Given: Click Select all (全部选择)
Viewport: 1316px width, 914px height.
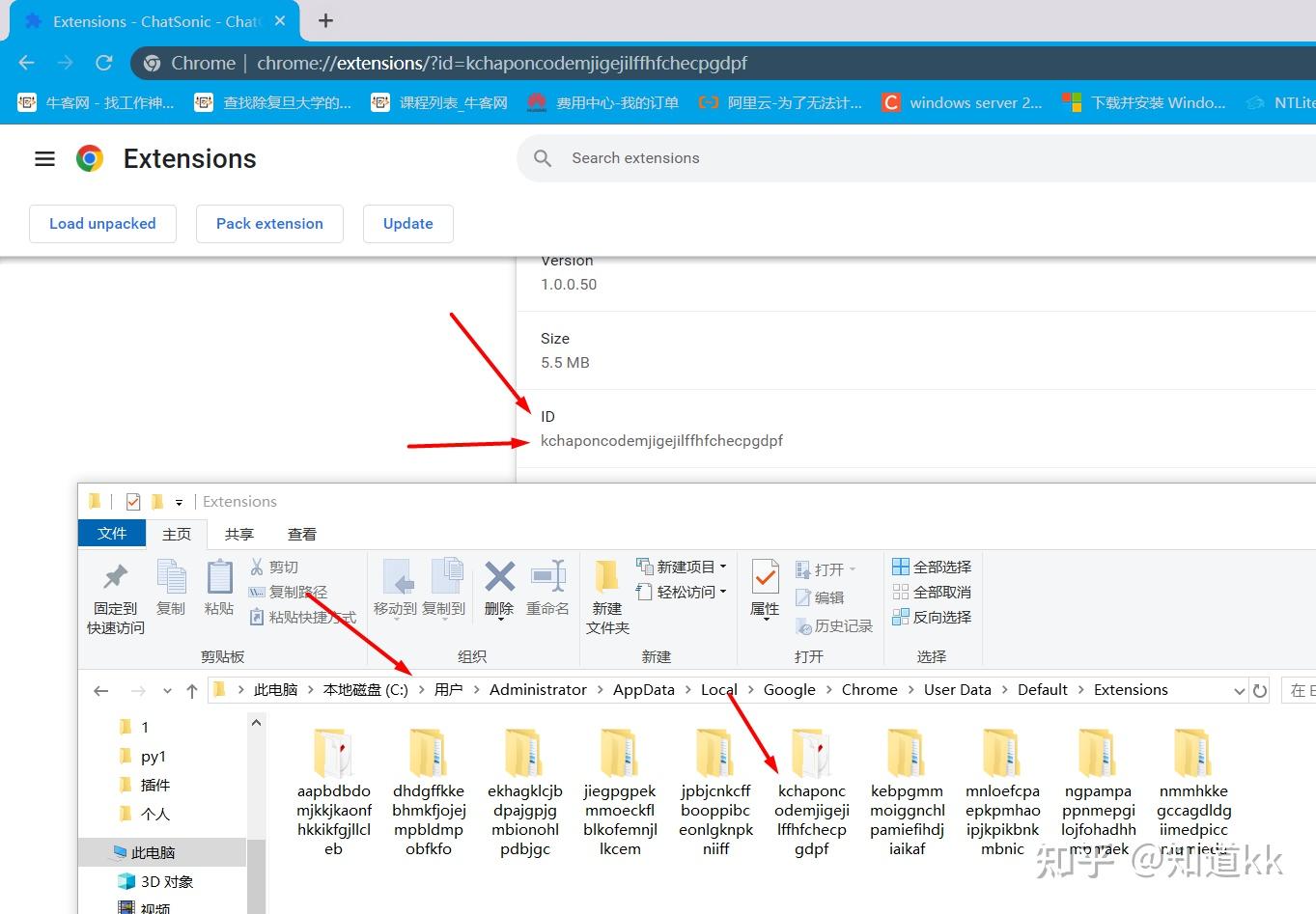Looking at the screenshot, I should (932, 567).
